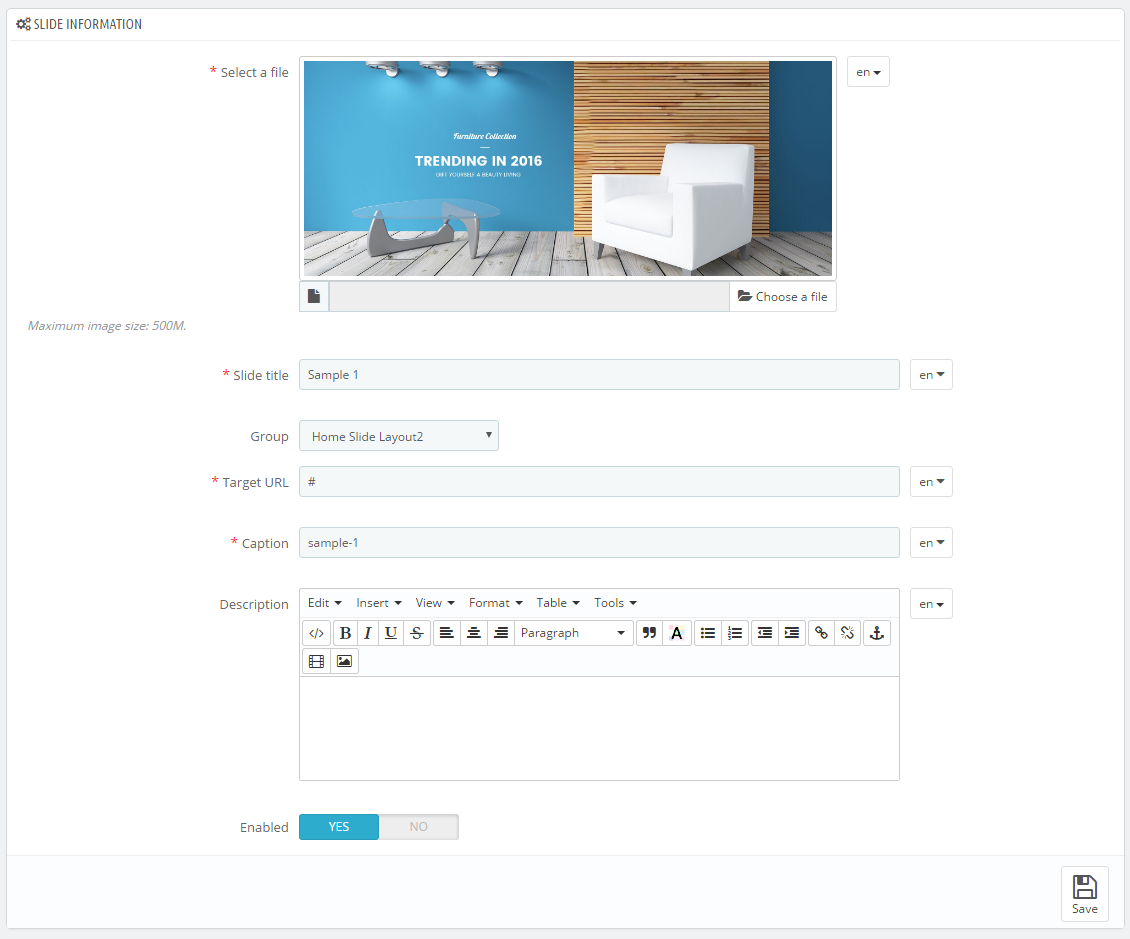Open the Paragraph format dropdown
The image size is (1130, 939).
574,633
